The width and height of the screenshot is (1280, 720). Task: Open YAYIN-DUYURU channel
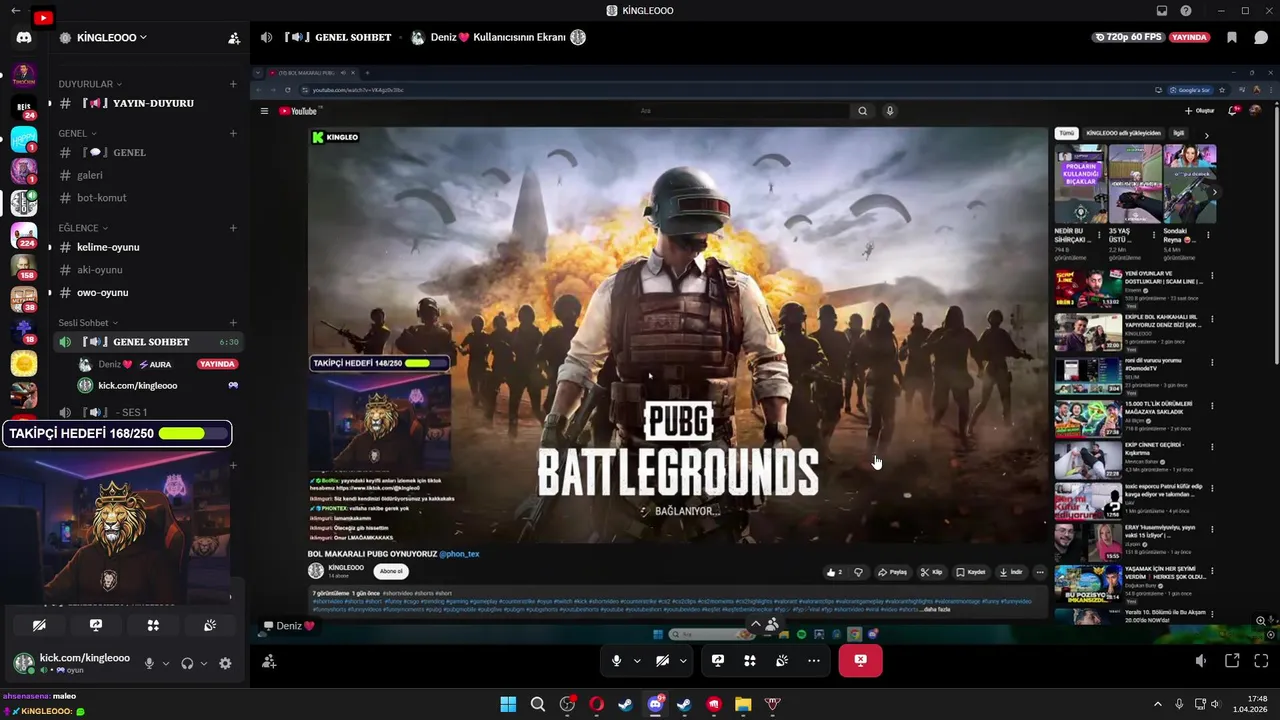[148, 103]
